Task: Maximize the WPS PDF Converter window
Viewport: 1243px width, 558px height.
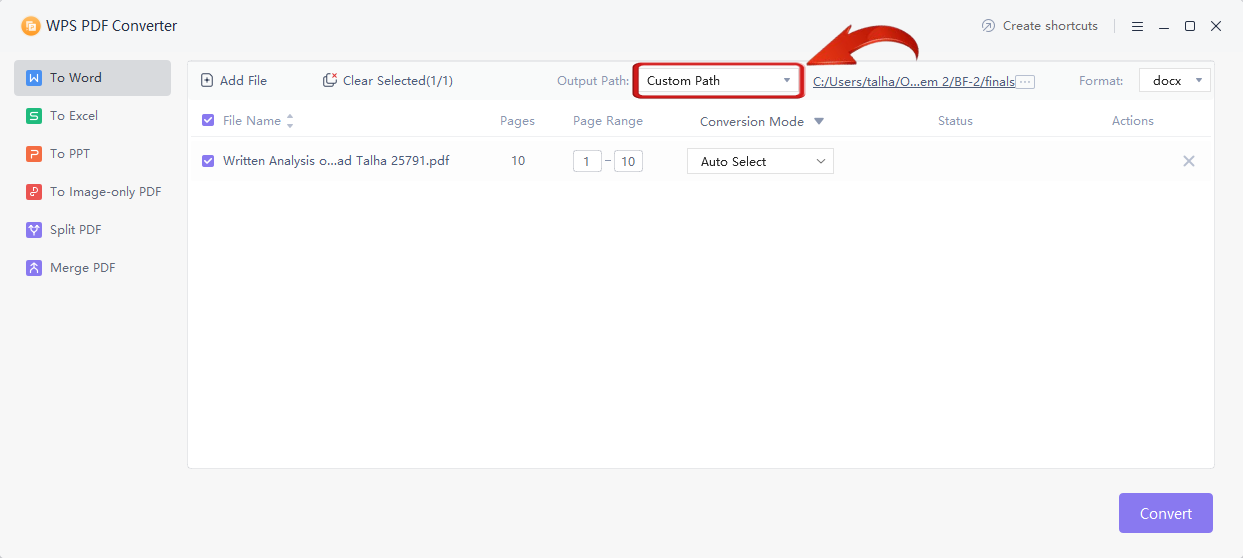Action: pos(1190,26)
